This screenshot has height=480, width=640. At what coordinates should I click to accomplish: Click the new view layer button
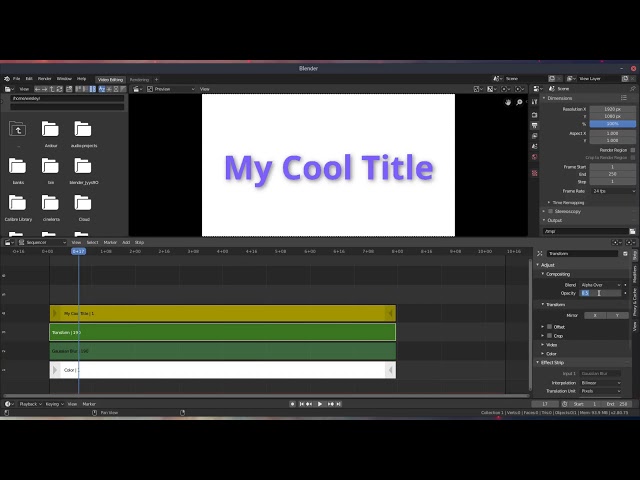point(625,78)
